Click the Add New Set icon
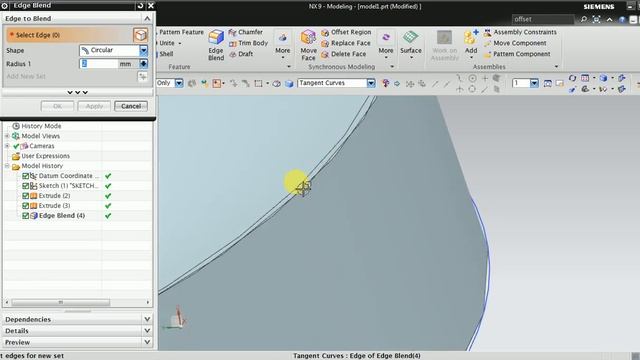The image size is (640, 360). pyautogui.click(x=142, y=76)
